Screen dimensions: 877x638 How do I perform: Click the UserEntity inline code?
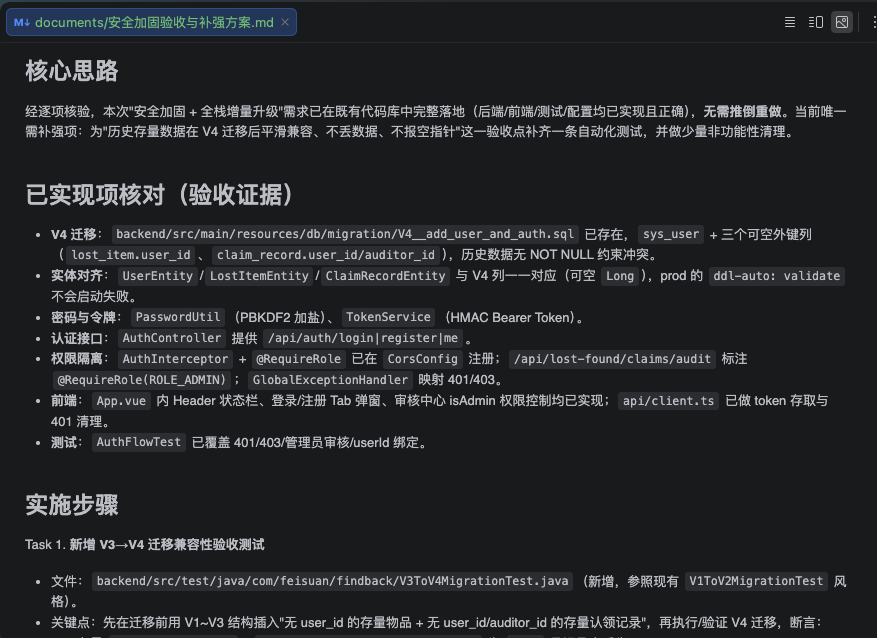(157, 276)
